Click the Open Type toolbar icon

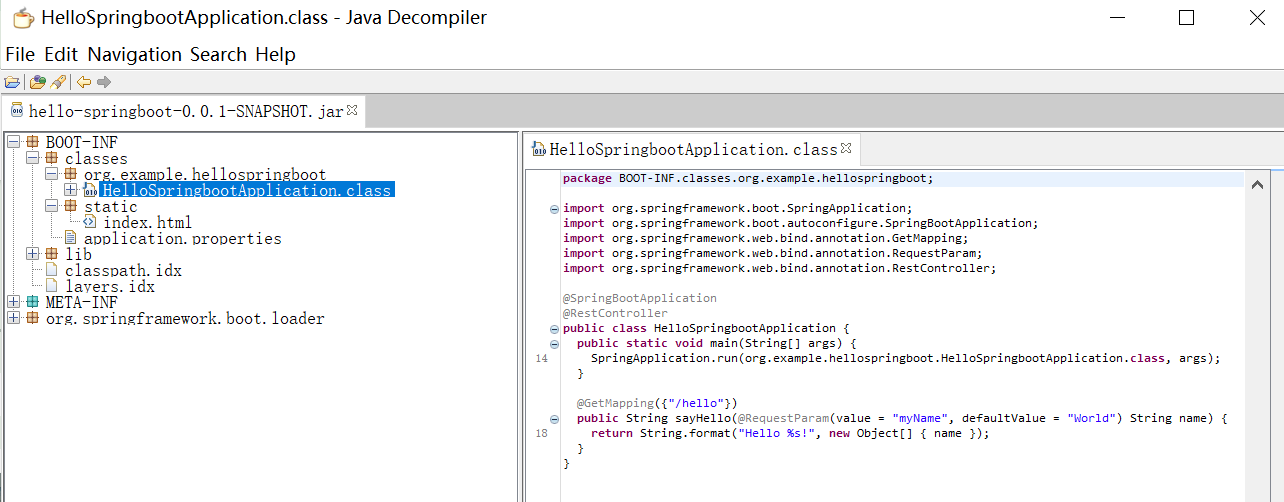pos(38,82)
